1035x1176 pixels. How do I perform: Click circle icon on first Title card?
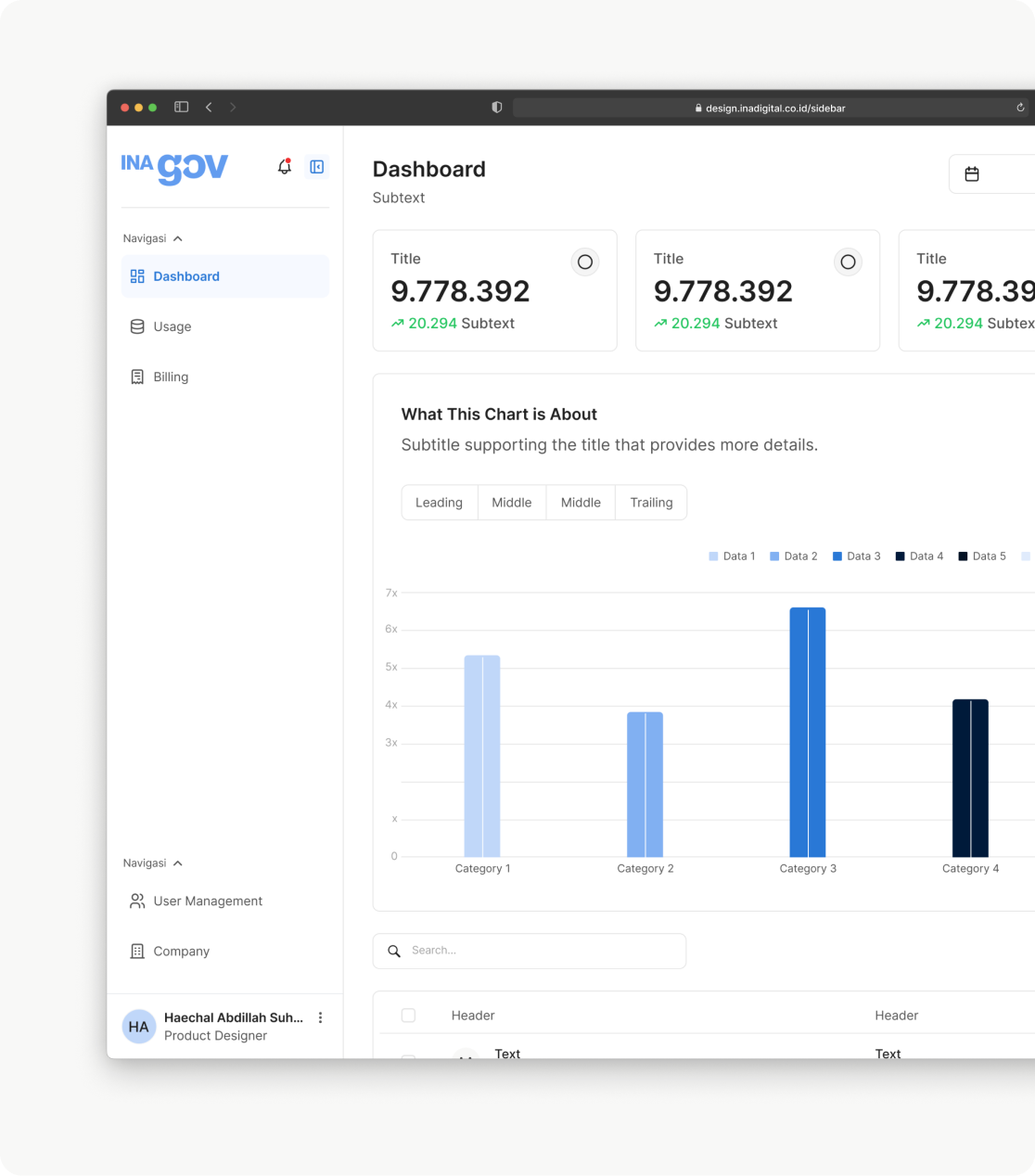click(585, 262)
